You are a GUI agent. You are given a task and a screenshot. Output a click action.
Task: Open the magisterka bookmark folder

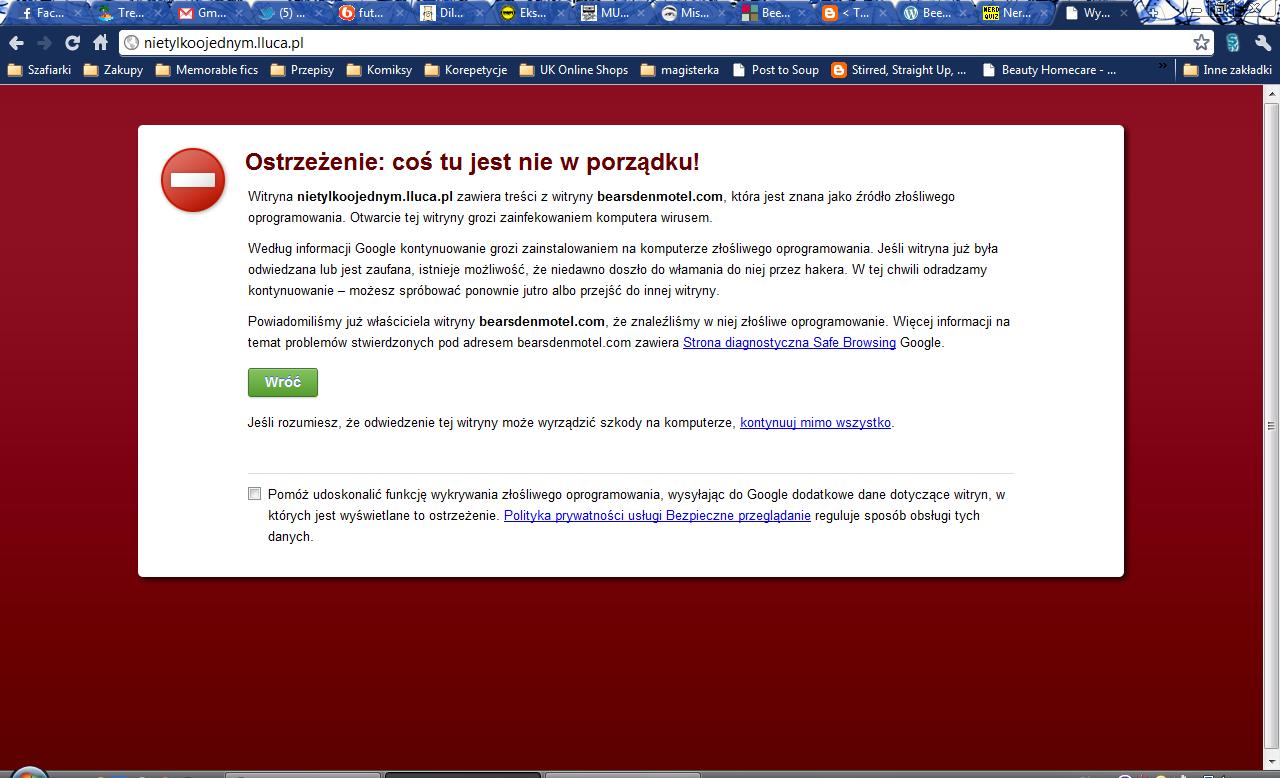[x=679, y=70]
